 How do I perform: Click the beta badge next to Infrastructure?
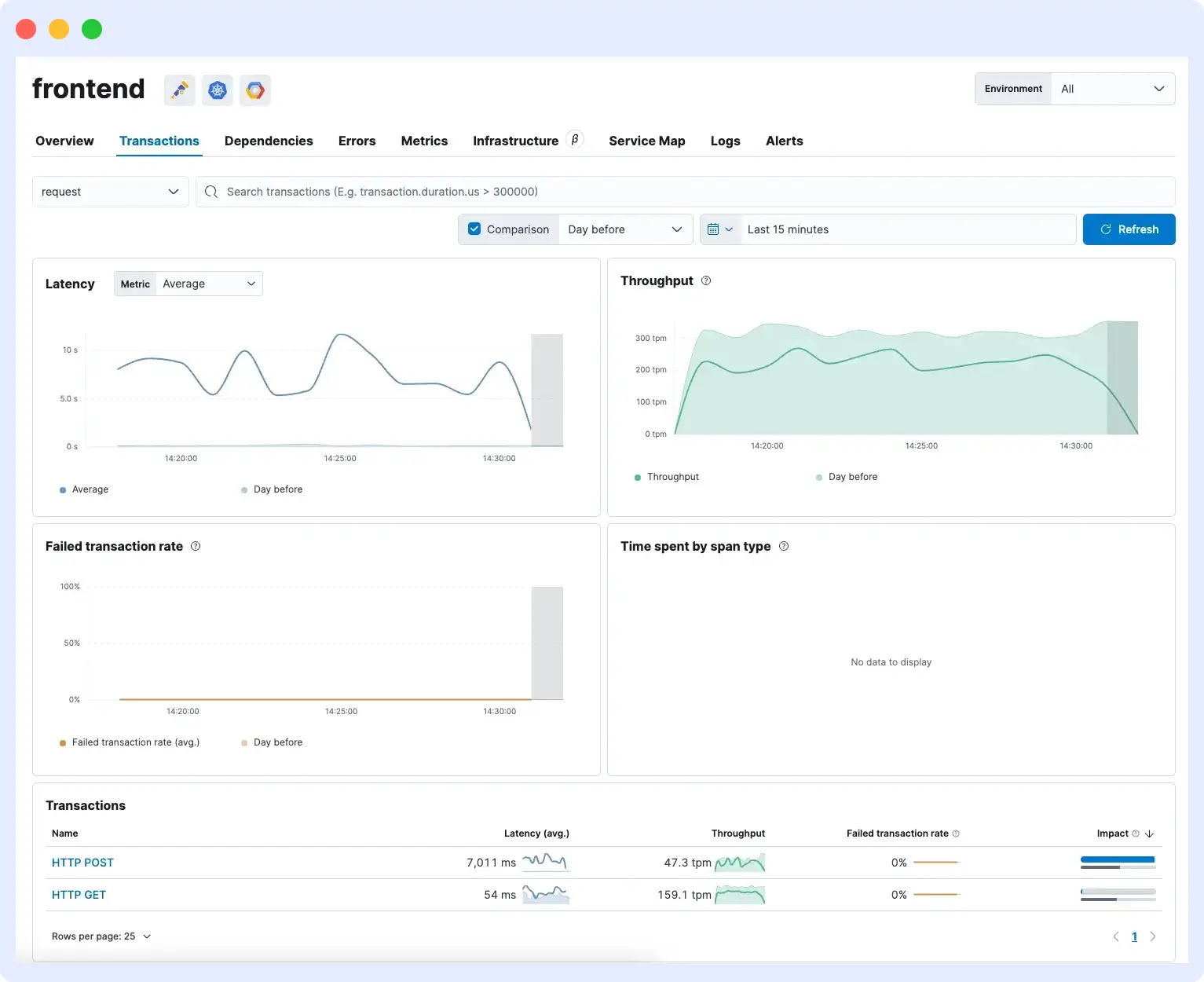pos(575,140)
